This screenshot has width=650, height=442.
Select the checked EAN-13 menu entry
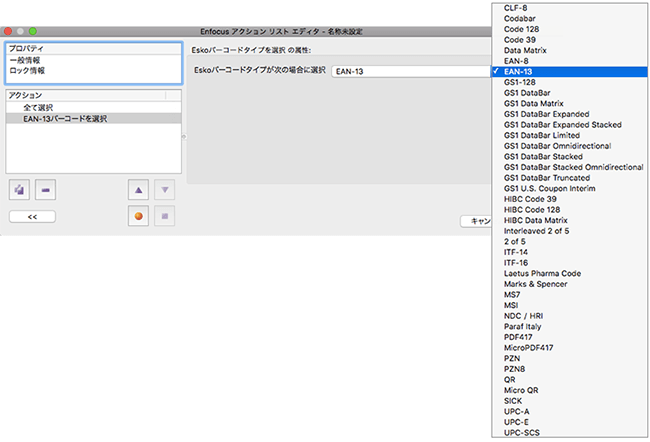570,72
